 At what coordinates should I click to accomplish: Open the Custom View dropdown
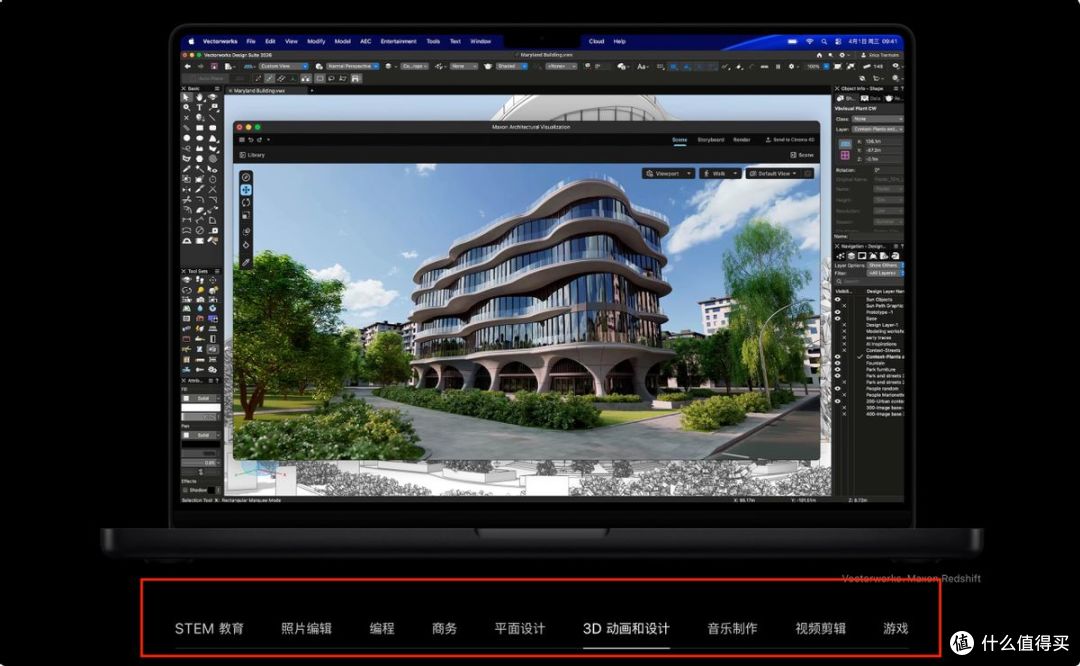click(x=283, y=66)
